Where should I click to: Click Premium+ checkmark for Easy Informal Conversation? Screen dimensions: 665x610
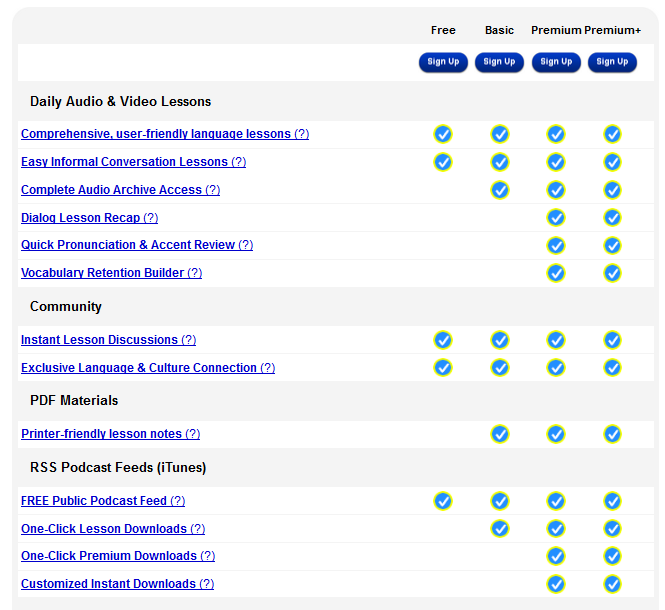coord(612,162)
